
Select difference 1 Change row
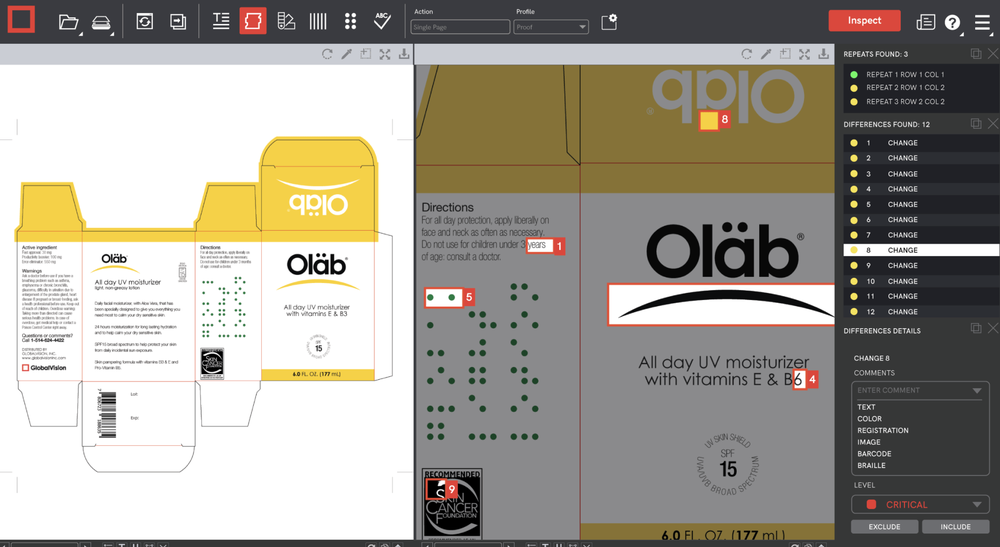point(921,143)
